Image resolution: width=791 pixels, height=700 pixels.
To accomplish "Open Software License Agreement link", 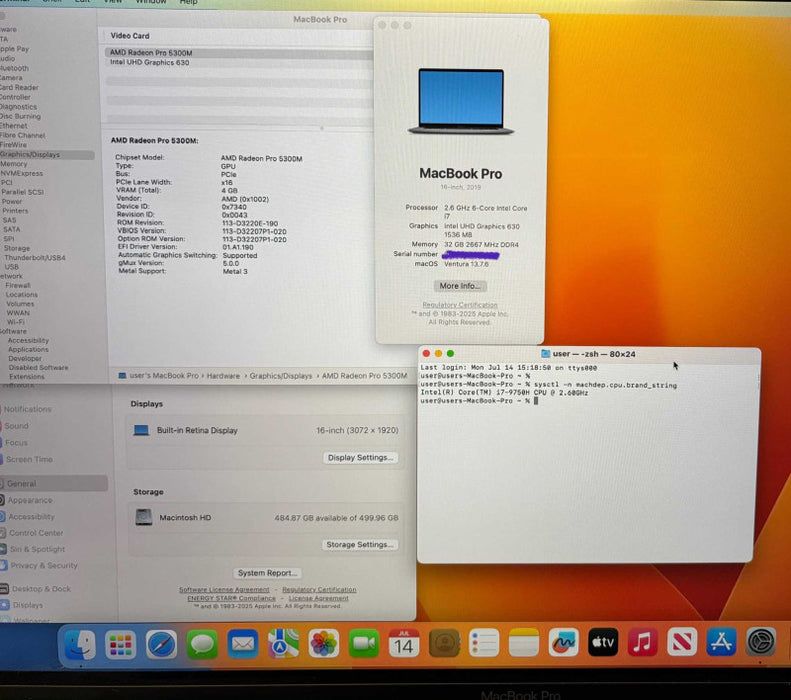I will 224,590.
